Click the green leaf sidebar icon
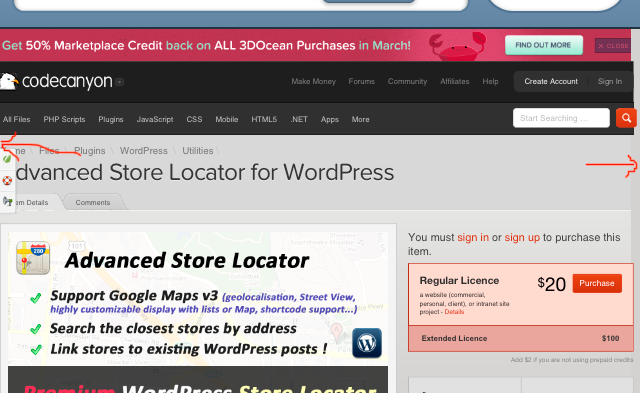 [x=7, y=159]
